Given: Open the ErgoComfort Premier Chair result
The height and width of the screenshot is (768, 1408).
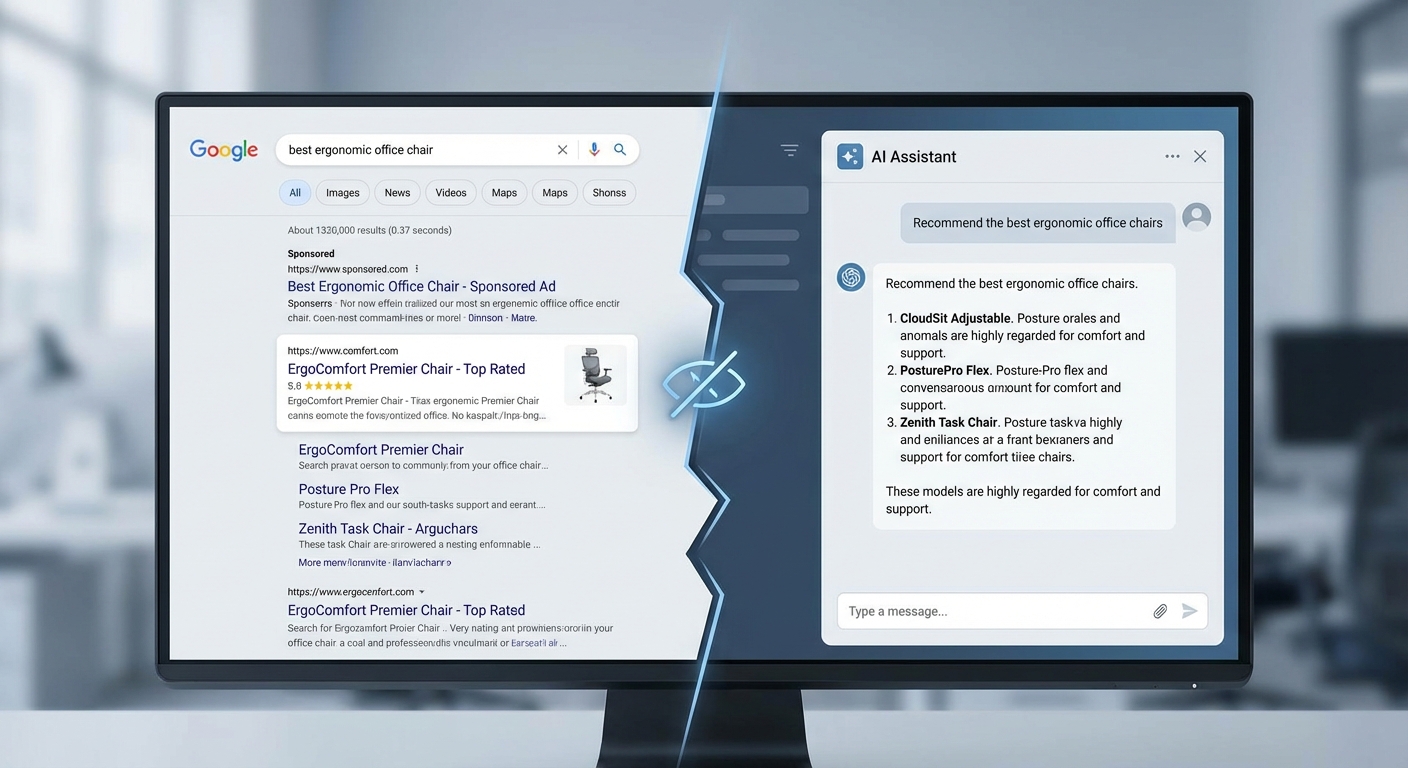Looking at the screenshot, I should [406, 368].
